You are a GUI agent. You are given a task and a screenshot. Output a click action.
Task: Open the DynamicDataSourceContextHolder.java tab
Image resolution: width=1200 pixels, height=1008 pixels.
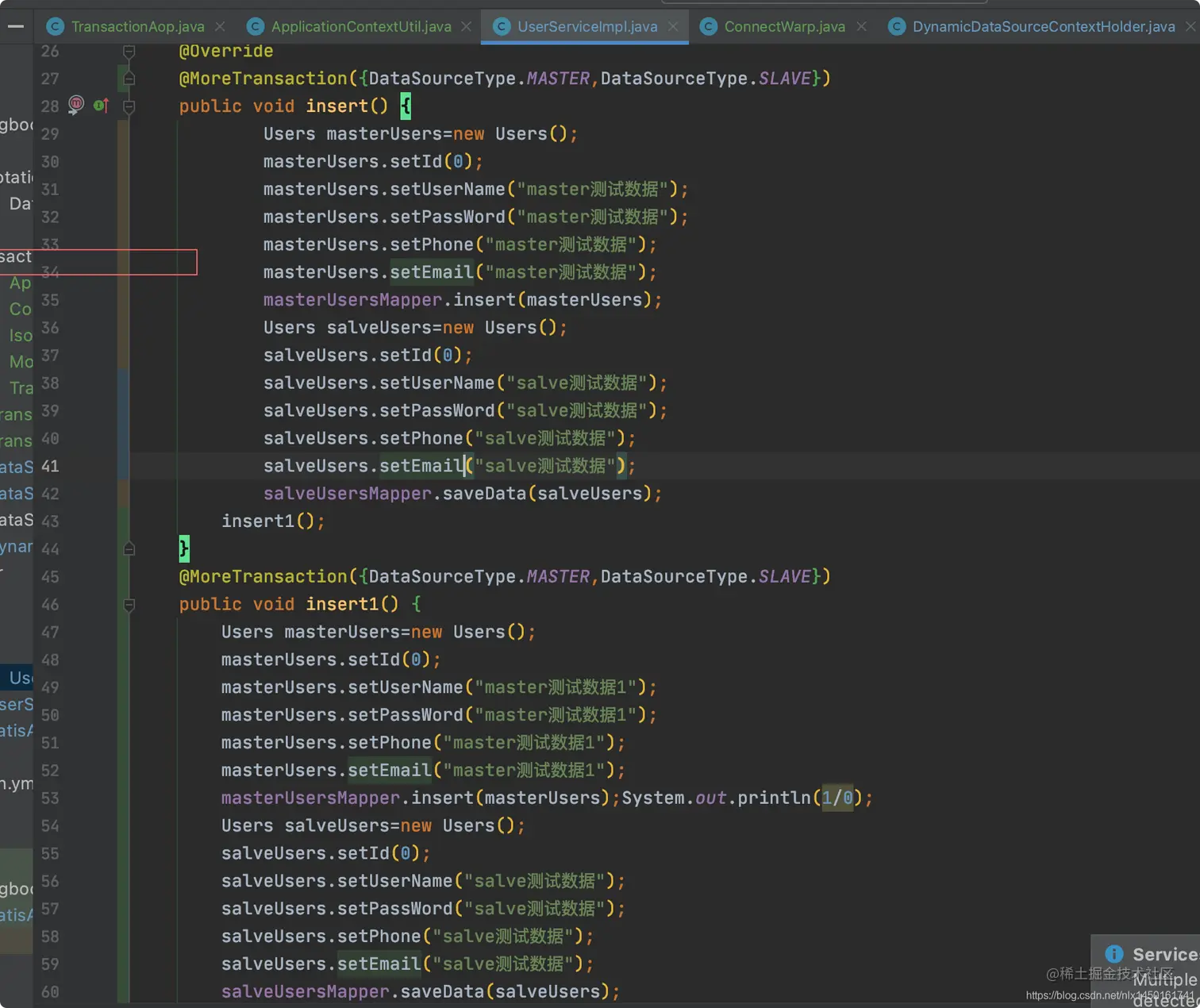pyautogui.click(x=1044, y=26)
